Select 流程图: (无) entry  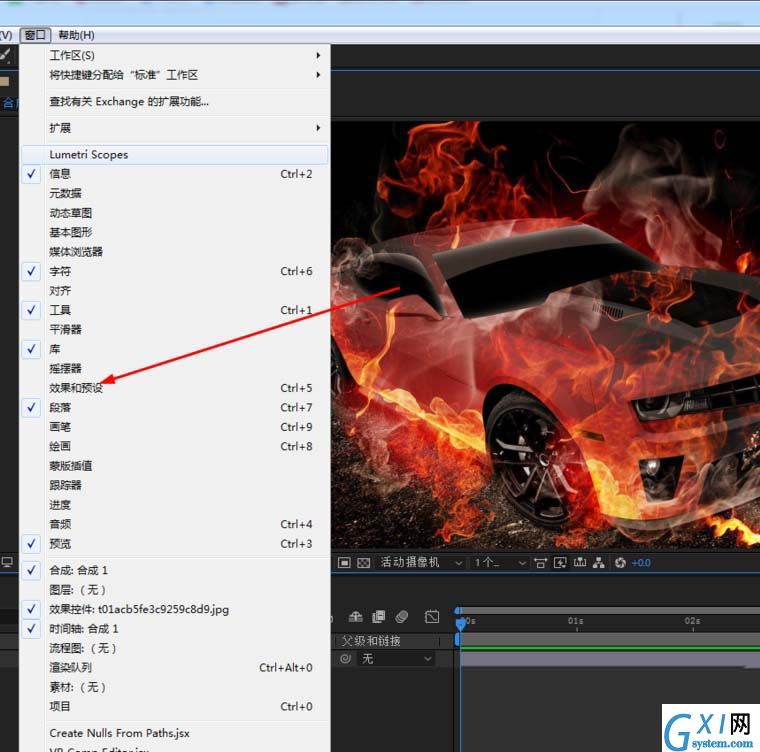174,648
